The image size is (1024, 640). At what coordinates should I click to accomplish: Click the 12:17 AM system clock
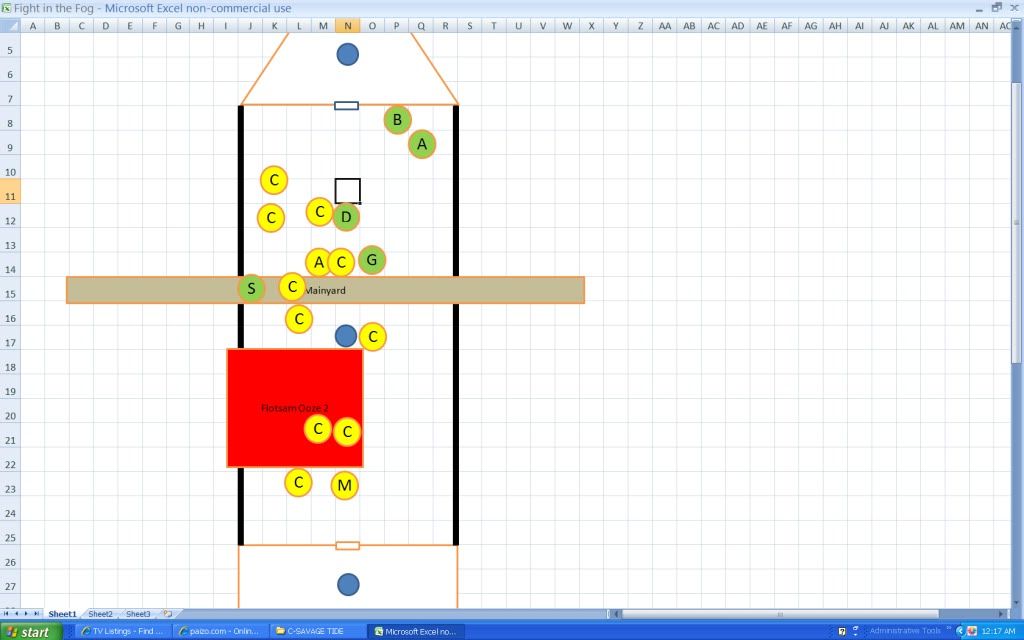pyautogui.click(x=999, y=632)
